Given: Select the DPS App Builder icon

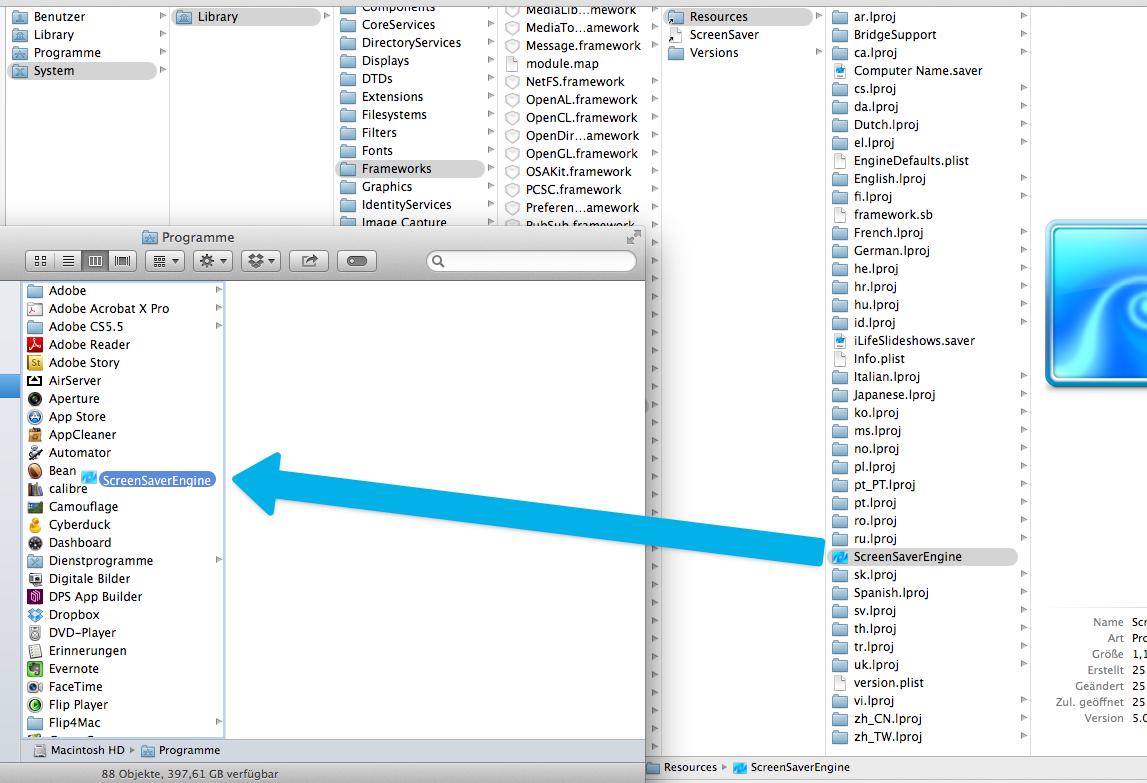Looking at the screenshot, I should tap(35, 597).
